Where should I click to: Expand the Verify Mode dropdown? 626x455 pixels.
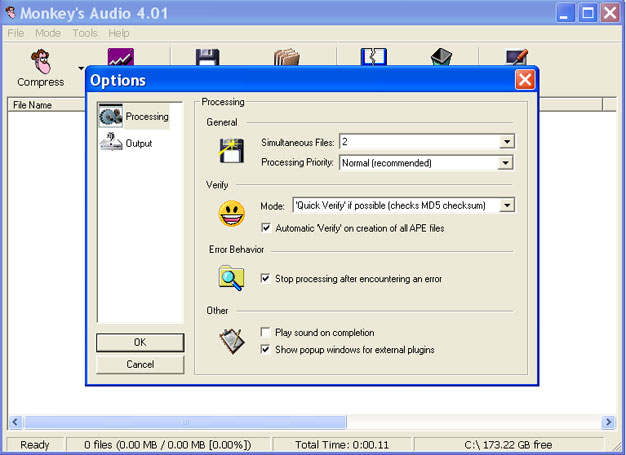[x=507, y=206]
